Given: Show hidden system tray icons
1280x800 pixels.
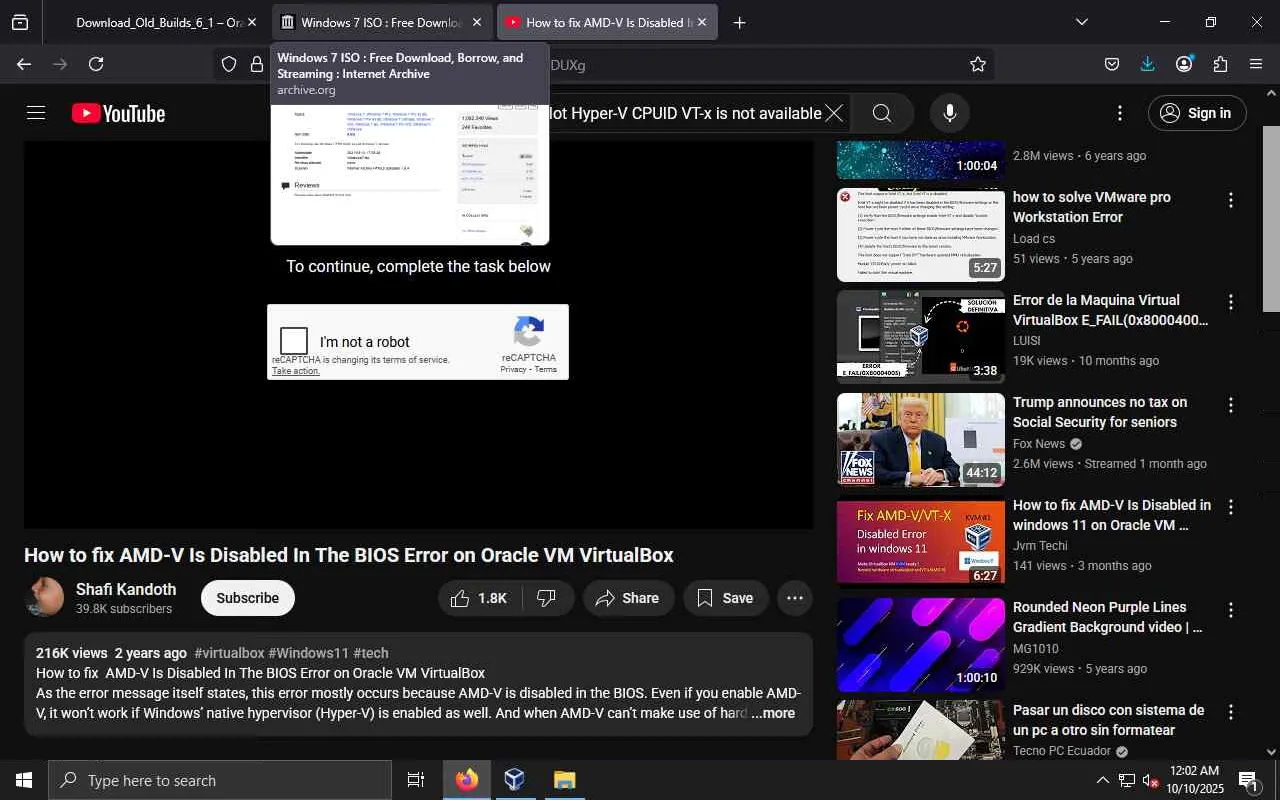Looking at the screenshot, I should coord(1103,781).
